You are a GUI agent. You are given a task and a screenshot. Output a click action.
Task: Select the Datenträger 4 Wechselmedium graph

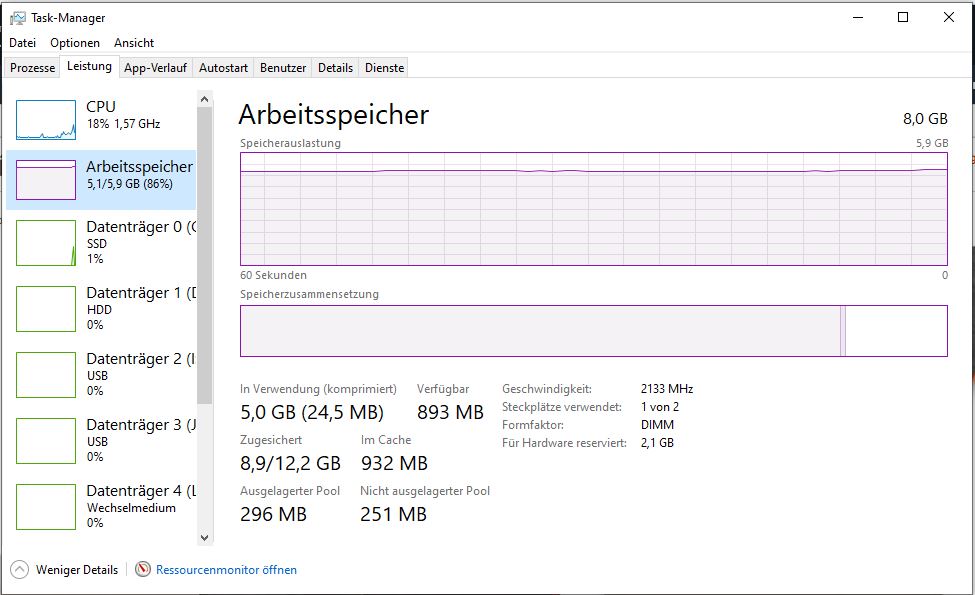point(46,507)
